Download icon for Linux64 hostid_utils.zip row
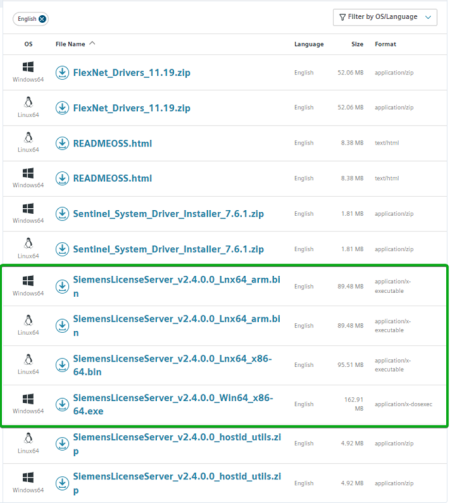The height and width of the screenshot is (503, 450). [62, 444]
